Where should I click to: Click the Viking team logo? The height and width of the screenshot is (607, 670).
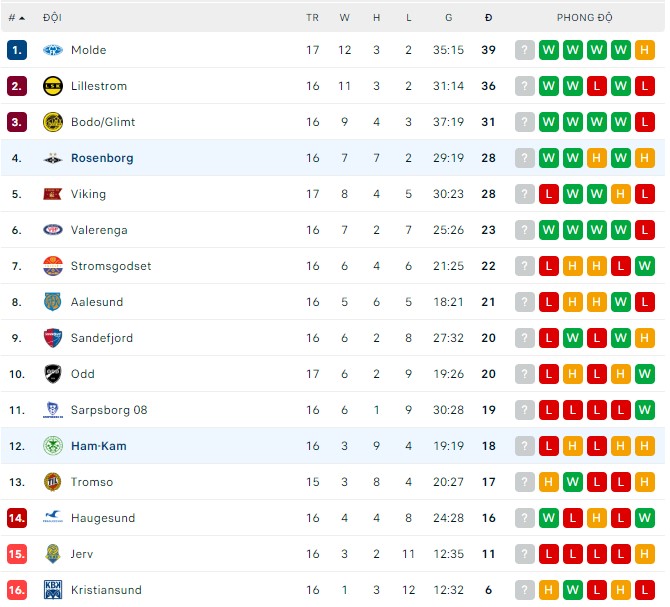(x=53, y=194)
